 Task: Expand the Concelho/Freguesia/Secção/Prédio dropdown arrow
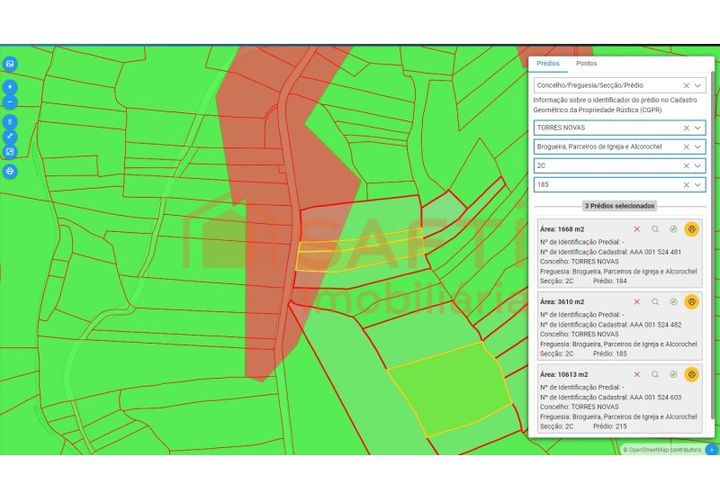pos(698,85)
